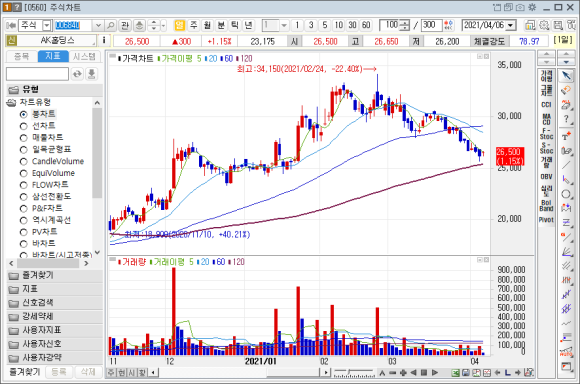
Task: Add the Bol Band indicator
Action: [x=546, y=205]
